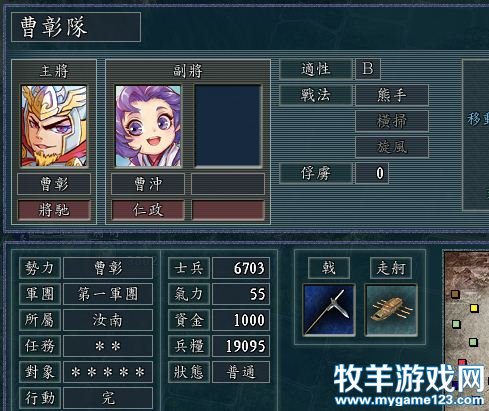Select the 戟 weapon label
489x411 pixels.
[329, 268]
